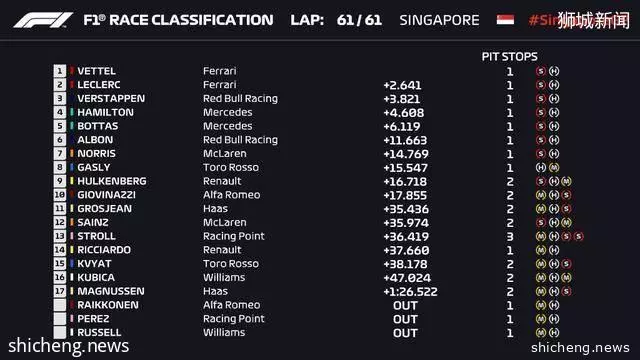Click team name Toro Rosso for Kvyat

(231, 264)
